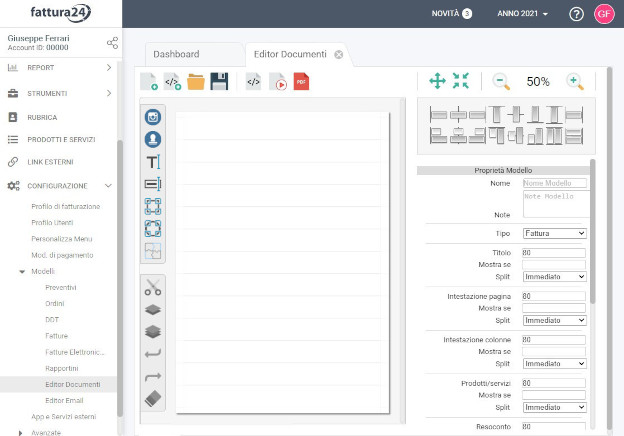
Task: View the model source code icon
Action: click(253, 82)
